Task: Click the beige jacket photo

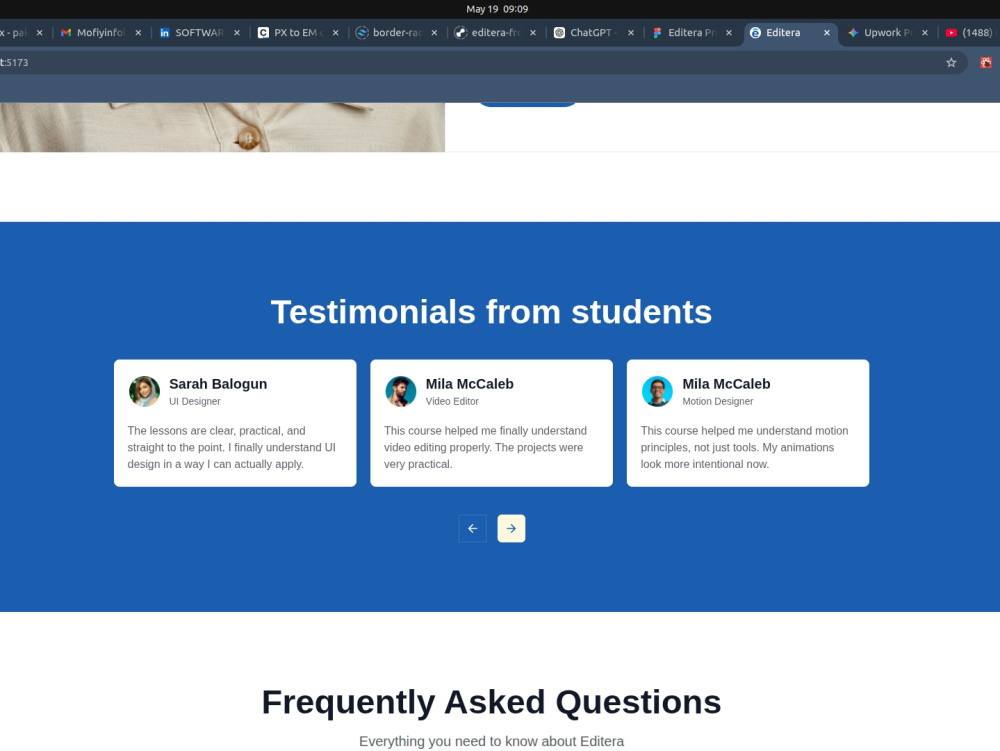Action: pos(222,127)
